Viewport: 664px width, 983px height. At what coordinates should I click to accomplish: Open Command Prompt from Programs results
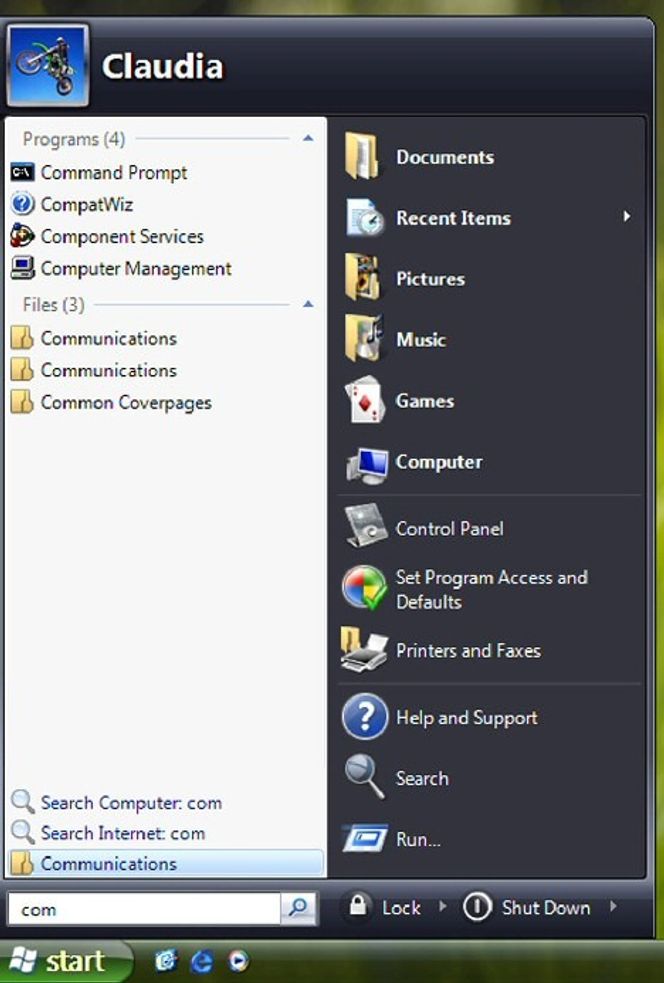pos(99,172)
